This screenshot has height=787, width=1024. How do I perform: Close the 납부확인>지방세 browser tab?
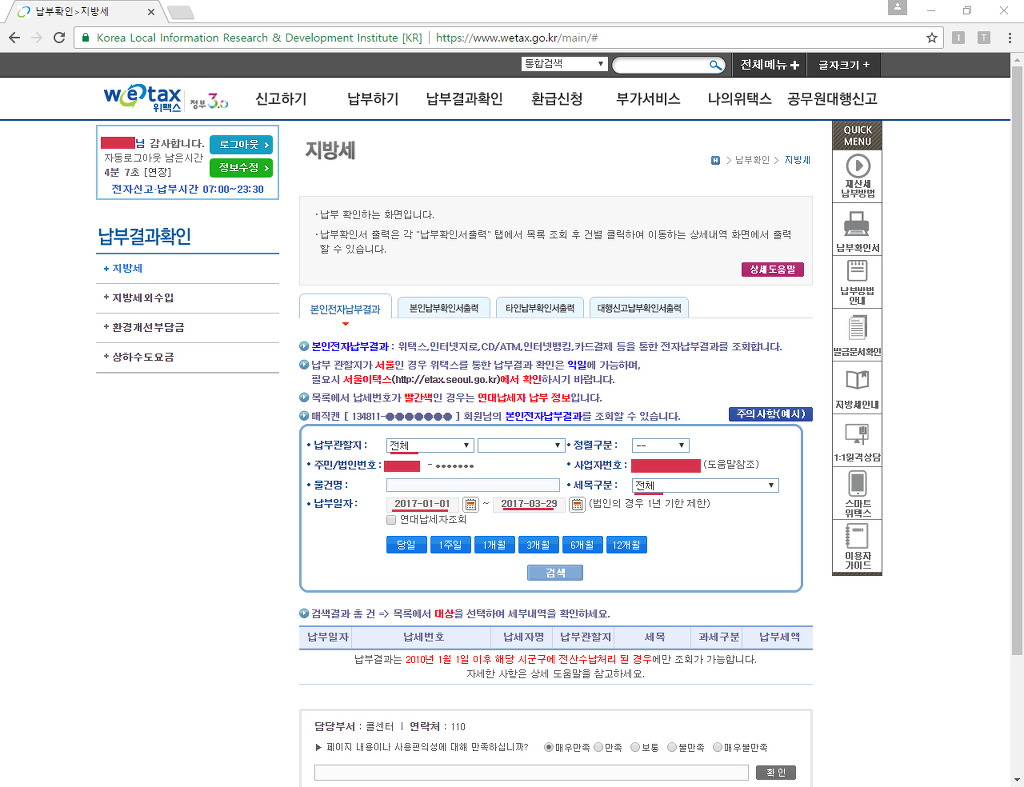(x=151, y=12)
